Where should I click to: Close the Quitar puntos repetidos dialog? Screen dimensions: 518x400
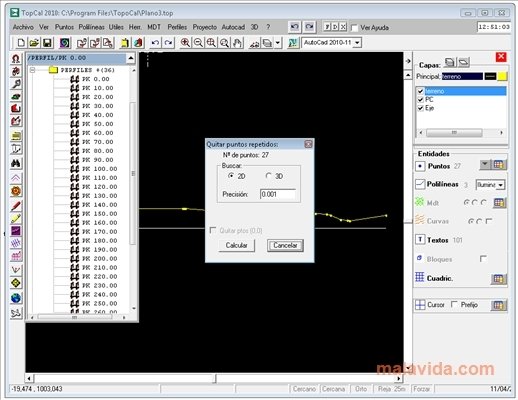[308, 144]
